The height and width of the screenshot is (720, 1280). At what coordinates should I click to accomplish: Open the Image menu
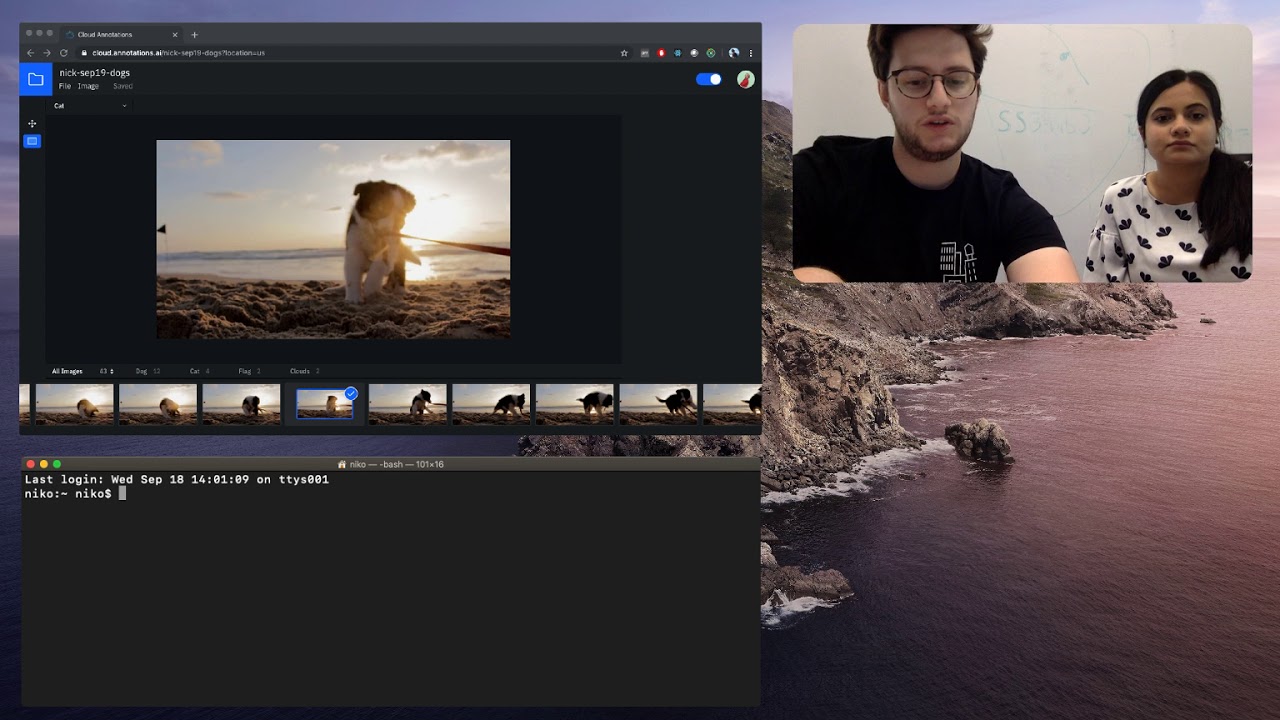[x=88, y=86]
